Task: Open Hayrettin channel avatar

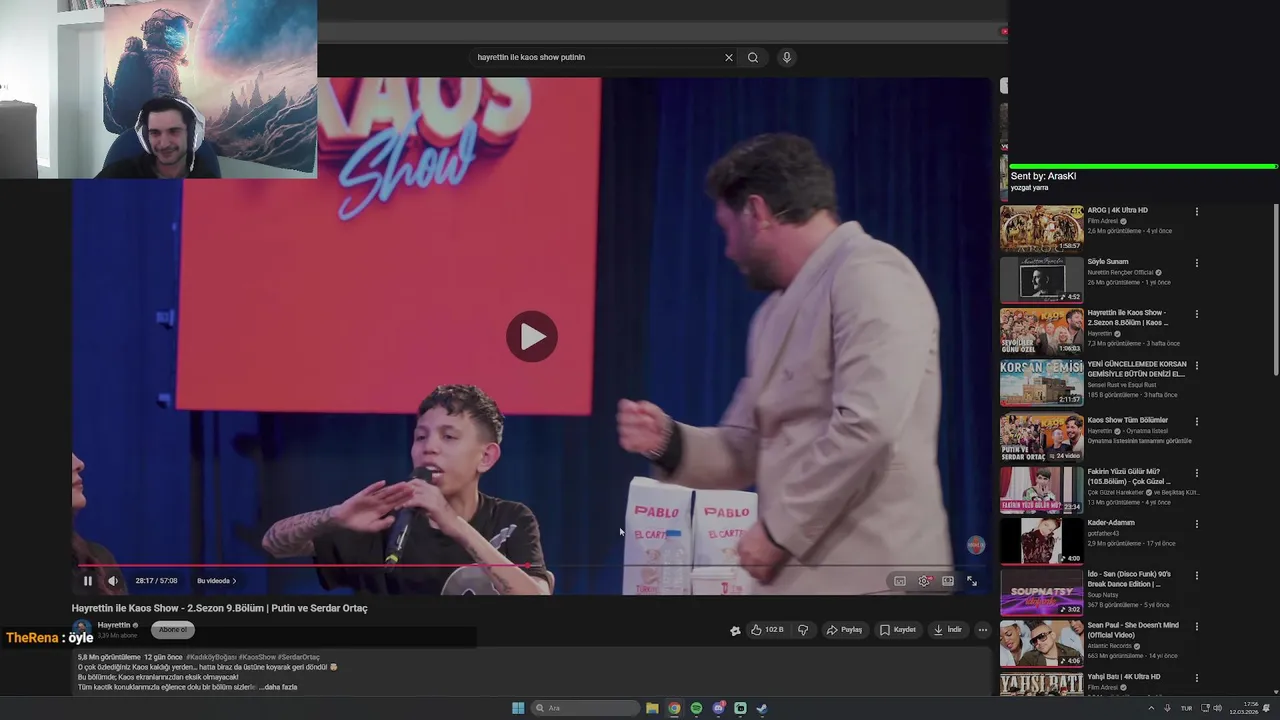Action: pyautogui.click(x=82, y=629)
